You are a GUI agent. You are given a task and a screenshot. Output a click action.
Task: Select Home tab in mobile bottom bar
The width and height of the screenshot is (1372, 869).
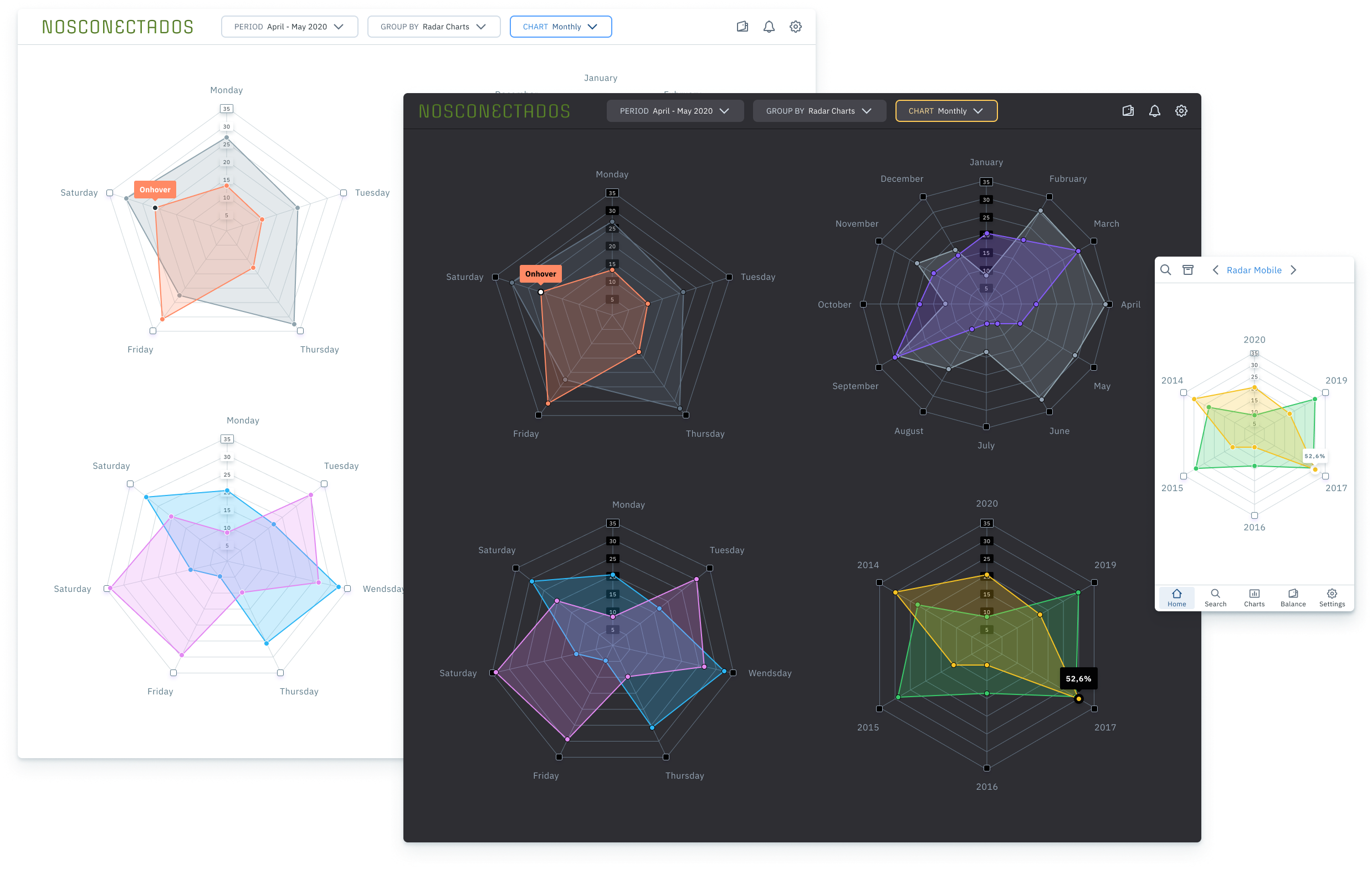point(1176,598)
